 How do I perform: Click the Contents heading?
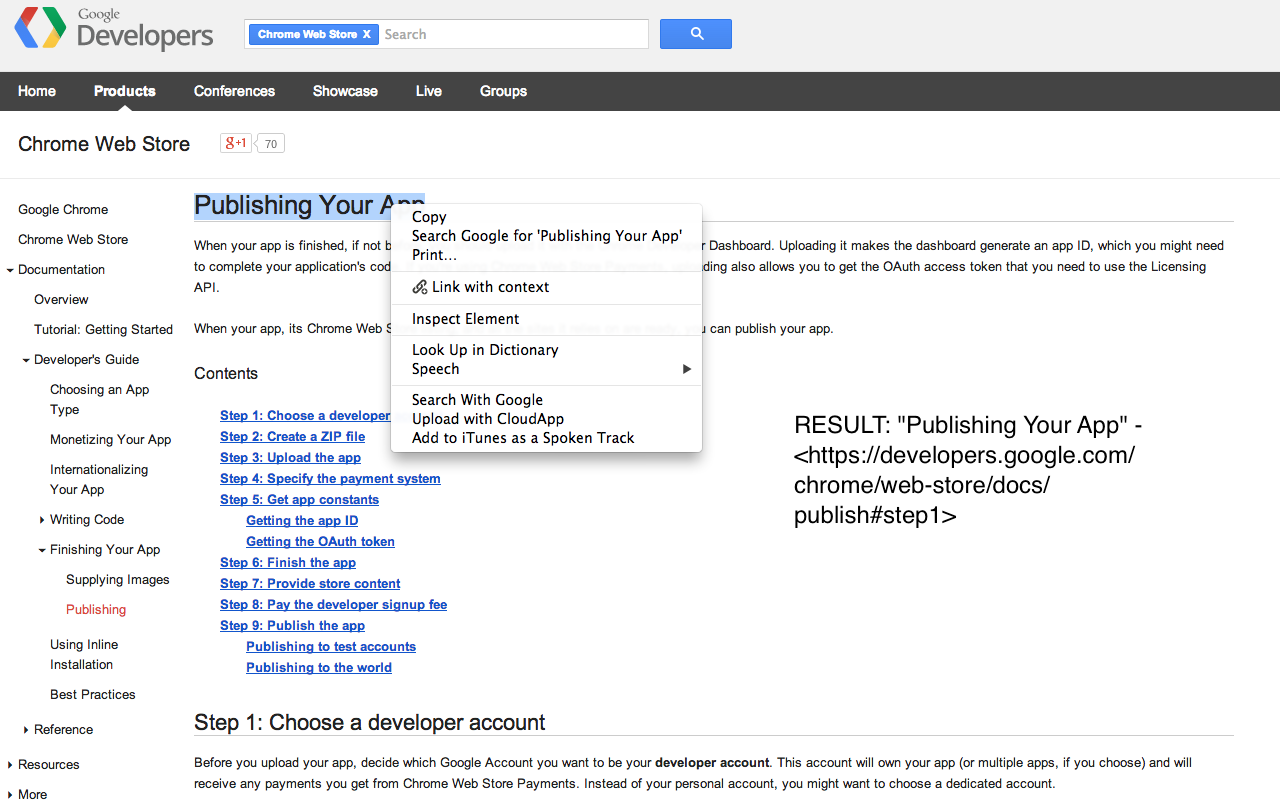[226, 374]
